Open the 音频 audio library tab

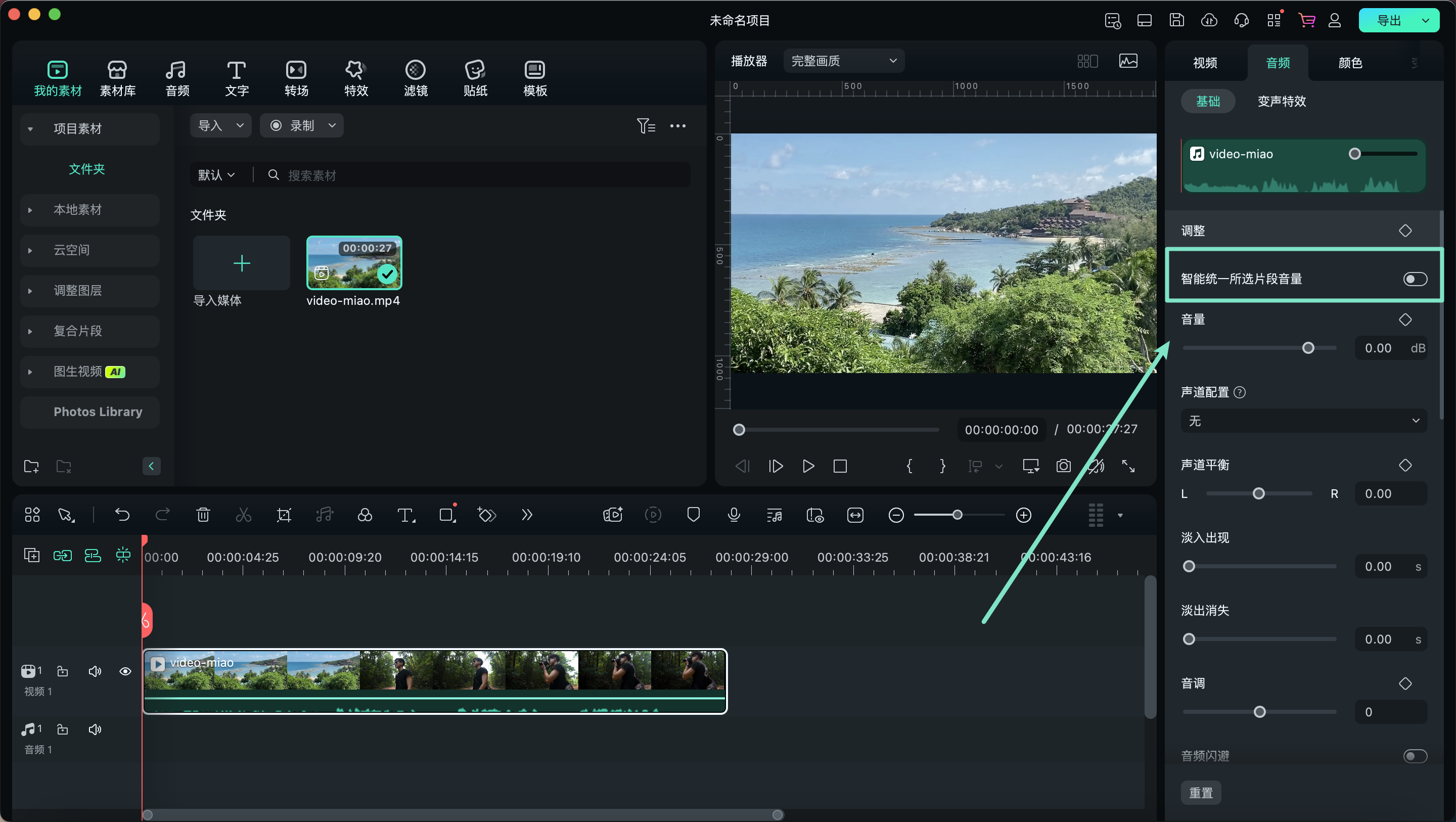[x=177, y=78]
